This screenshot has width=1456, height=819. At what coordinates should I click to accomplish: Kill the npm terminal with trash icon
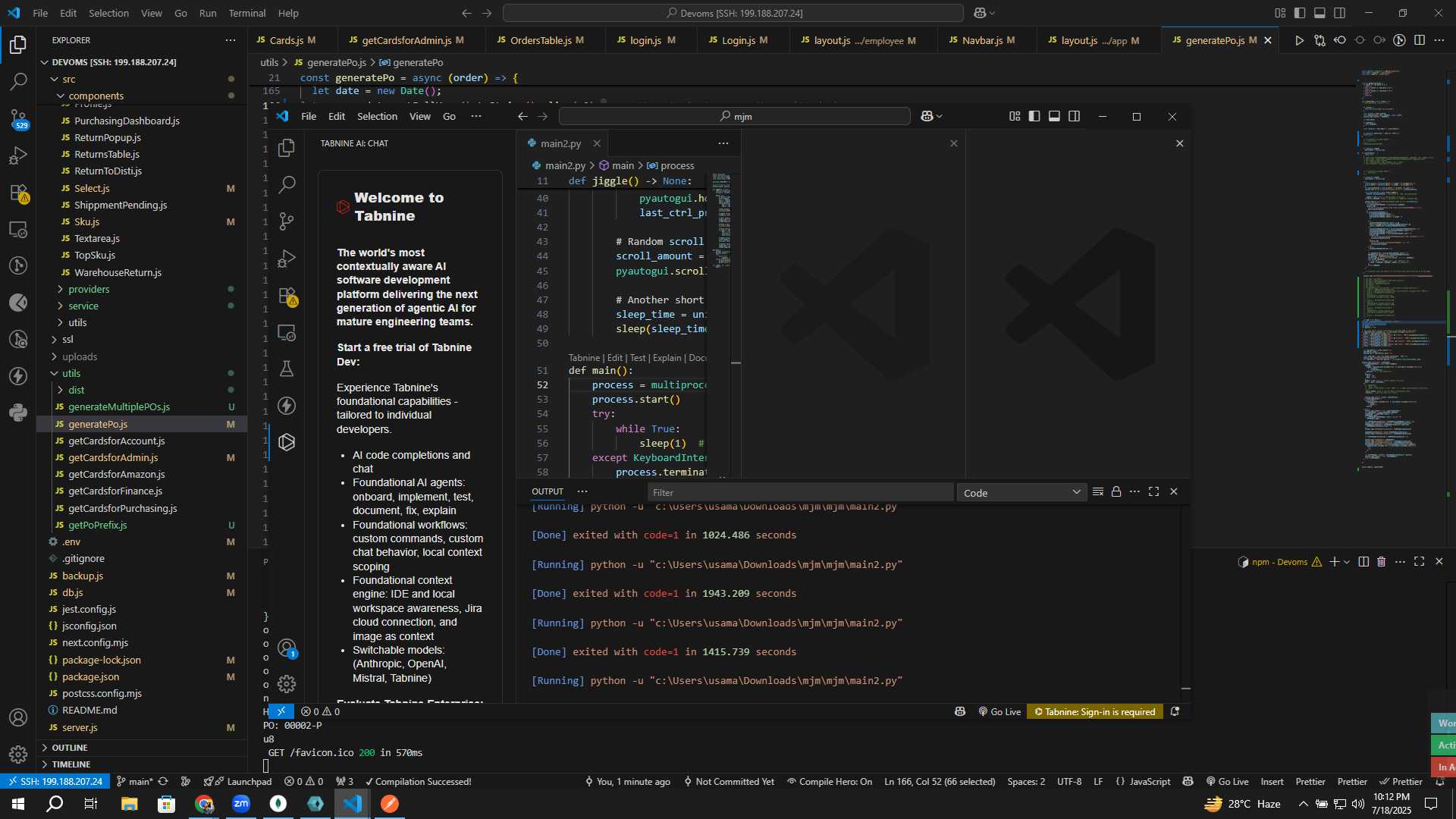(1381, 561)
